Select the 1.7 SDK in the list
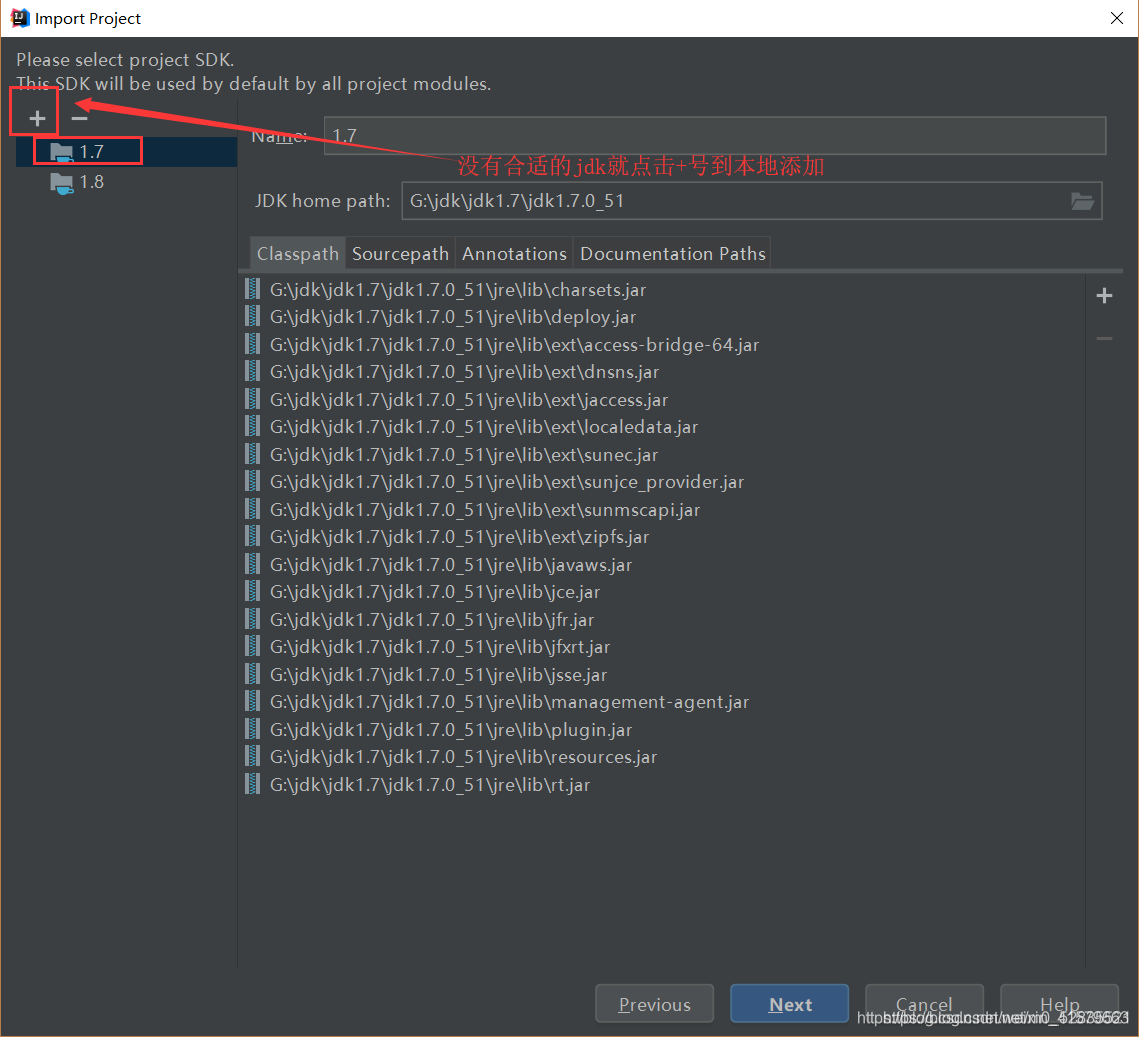 [126, 152]
